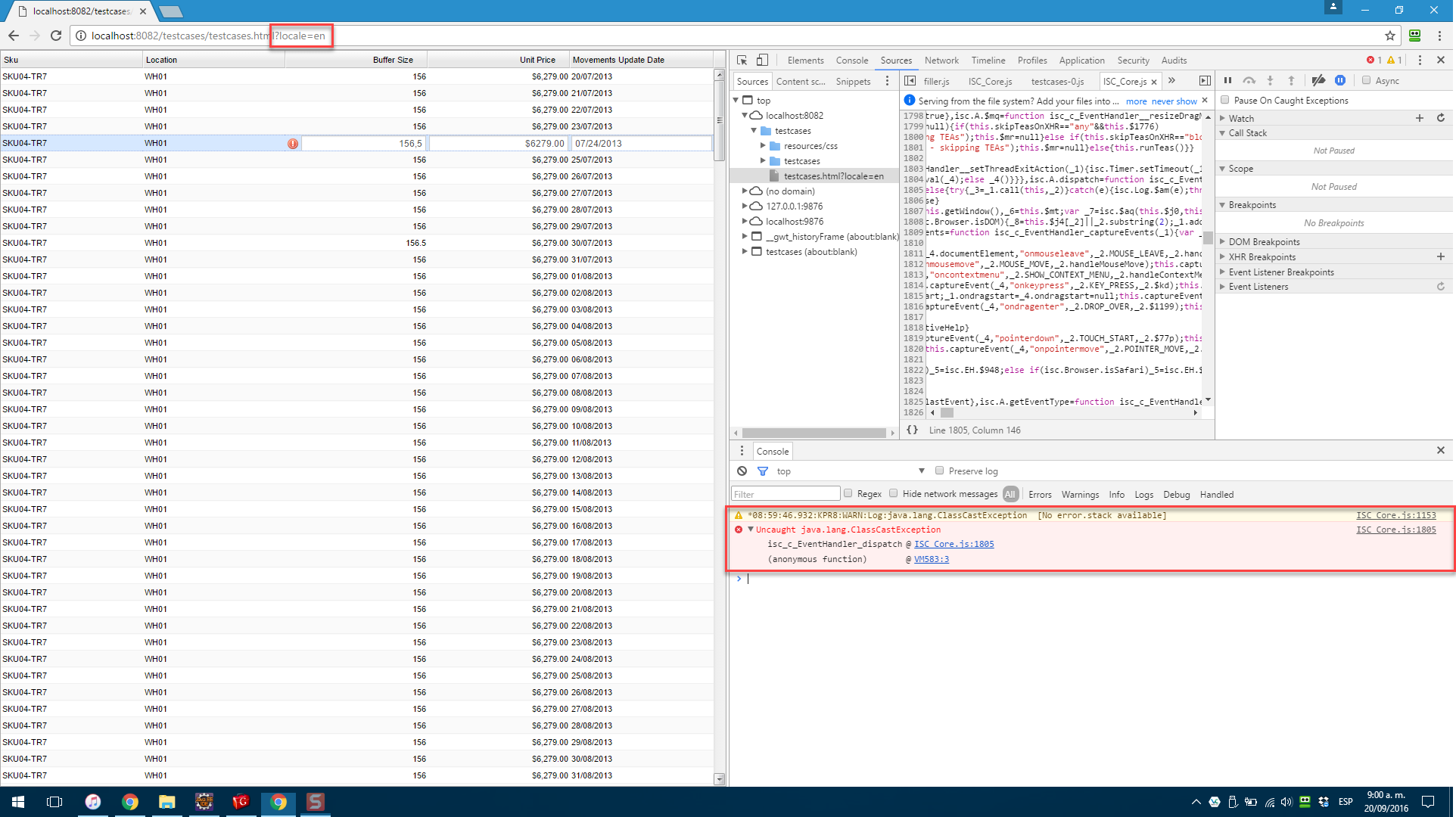Select the Console tab in DevTools

pyautogui.click(x=852, y=60)
